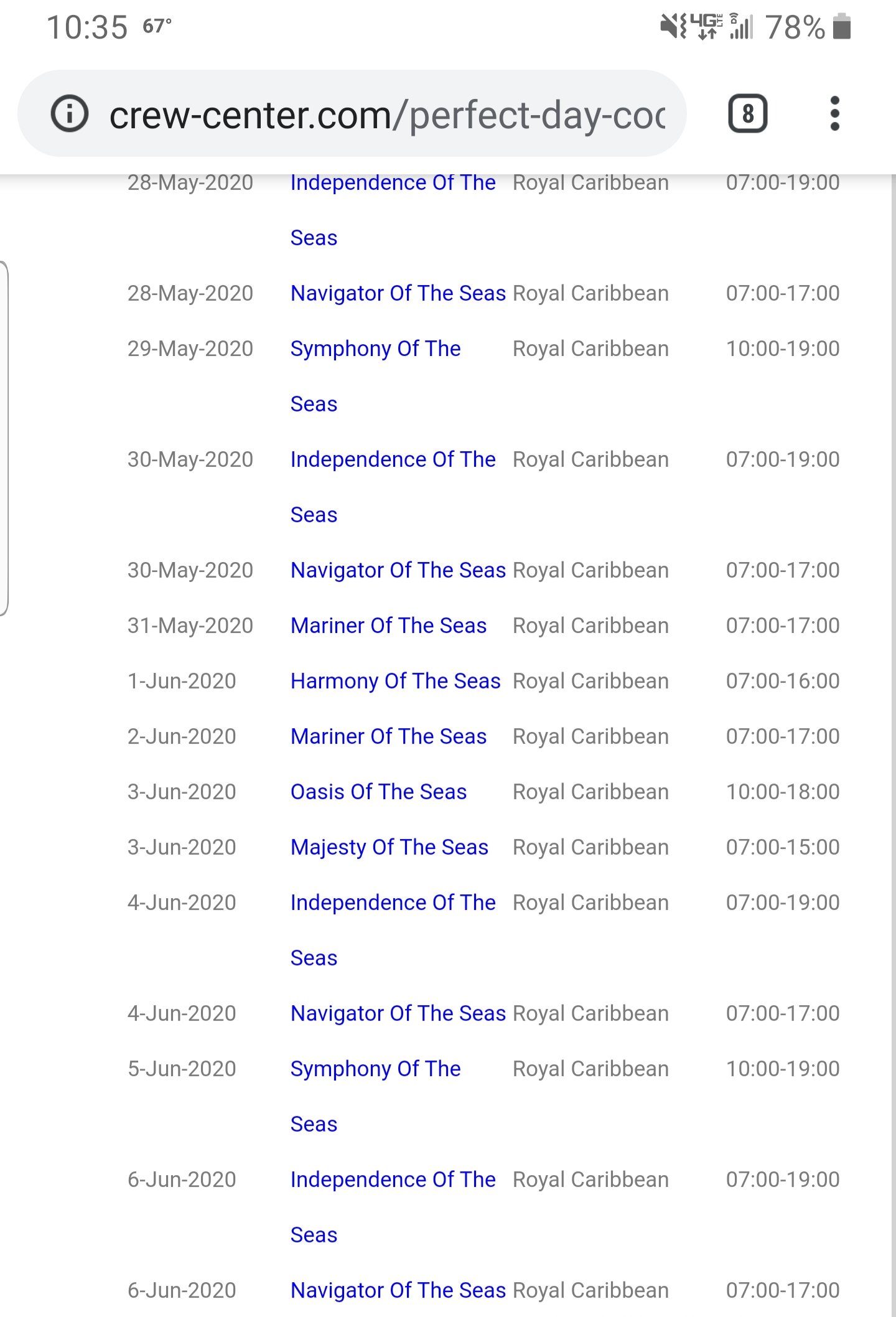Tap the 4G LTE signal indicator
Screen dimensions: 896x1317
tap(707, 27)
